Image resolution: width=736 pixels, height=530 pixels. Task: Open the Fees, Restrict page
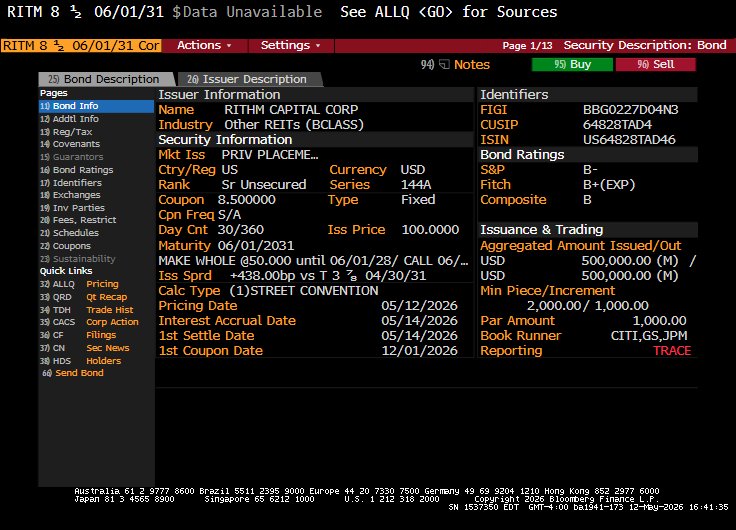(78, 220)
